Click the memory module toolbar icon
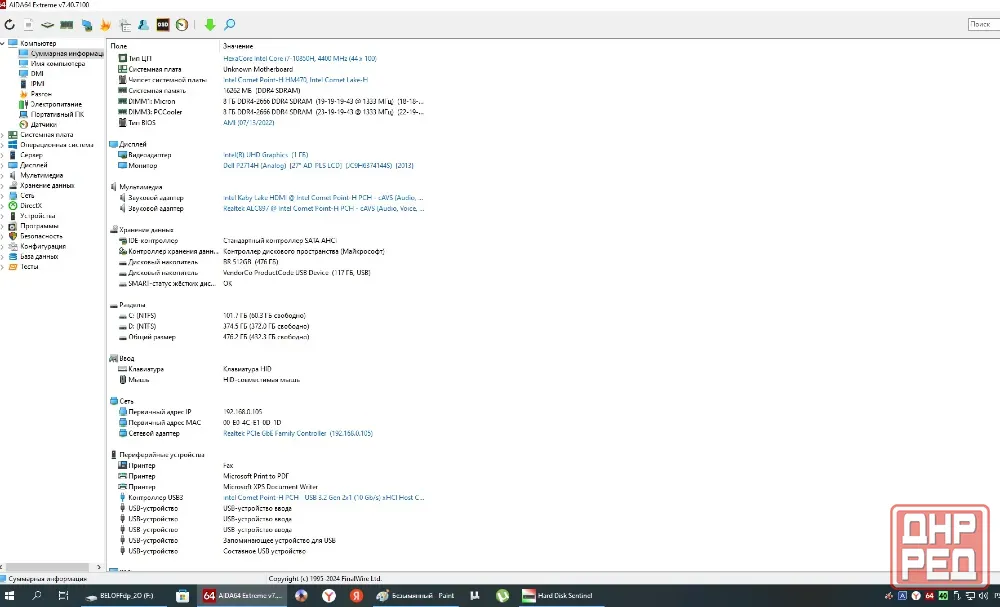 (66, 25)
